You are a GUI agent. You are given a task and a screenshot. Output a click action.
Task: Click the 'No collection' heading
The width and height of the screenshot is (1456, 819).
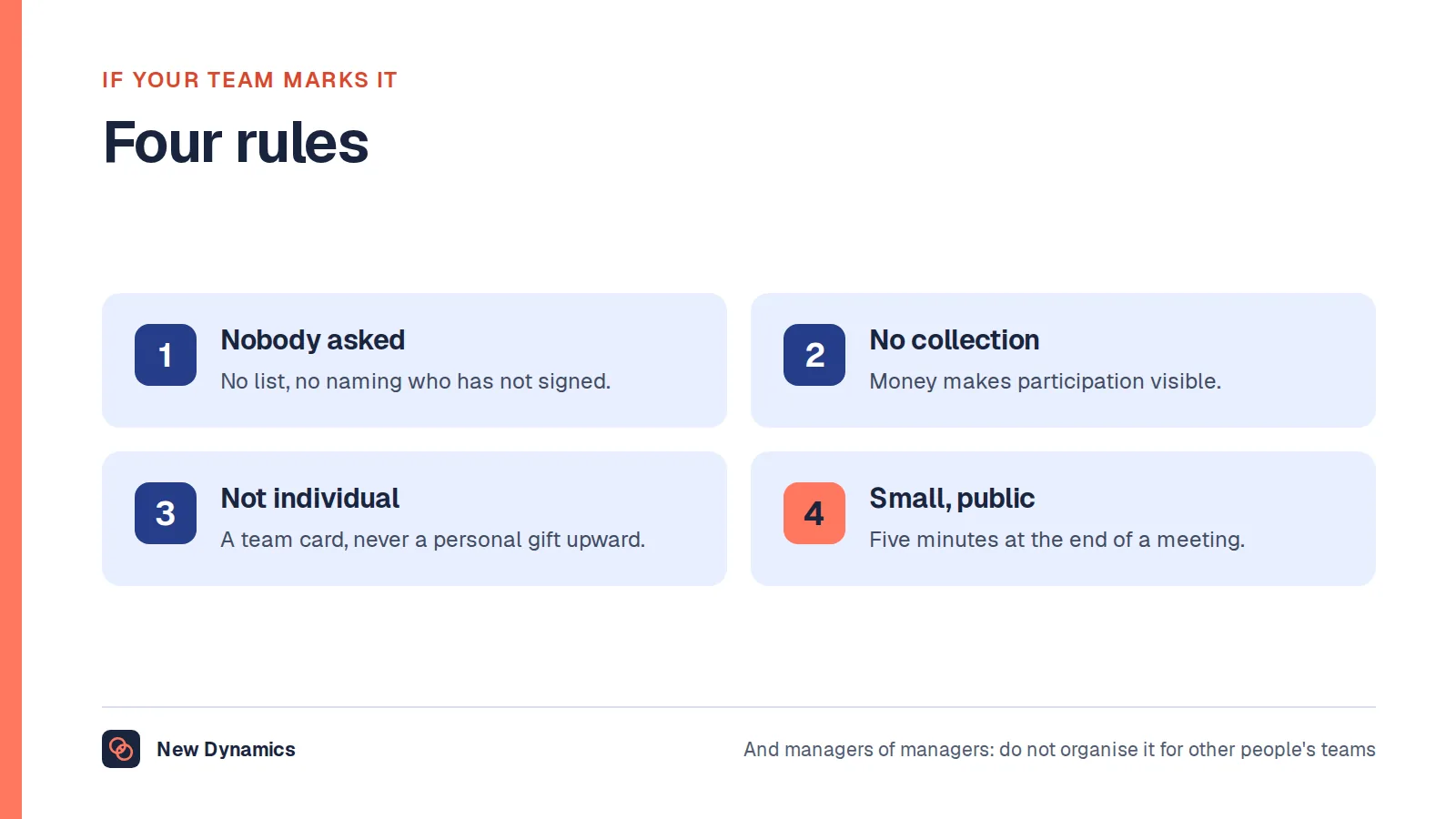click(955, 339)
